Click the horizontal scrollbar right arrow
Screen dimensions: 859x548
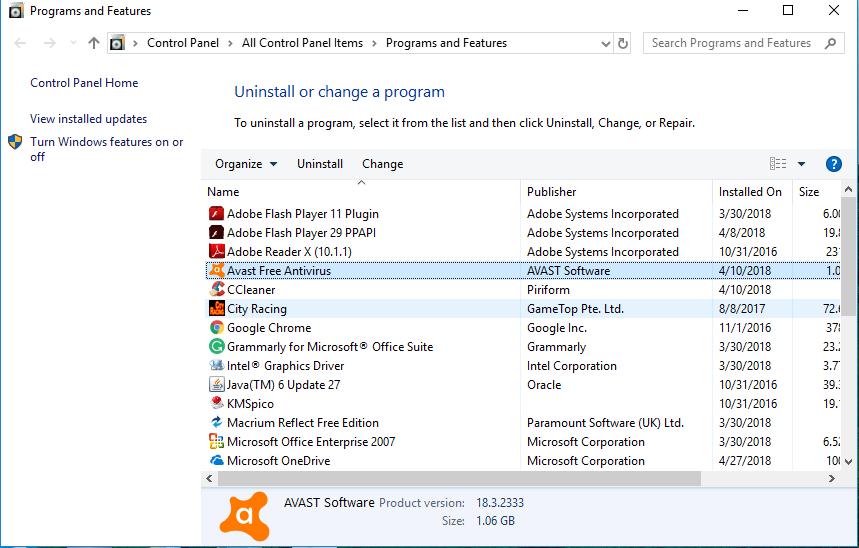832,478
